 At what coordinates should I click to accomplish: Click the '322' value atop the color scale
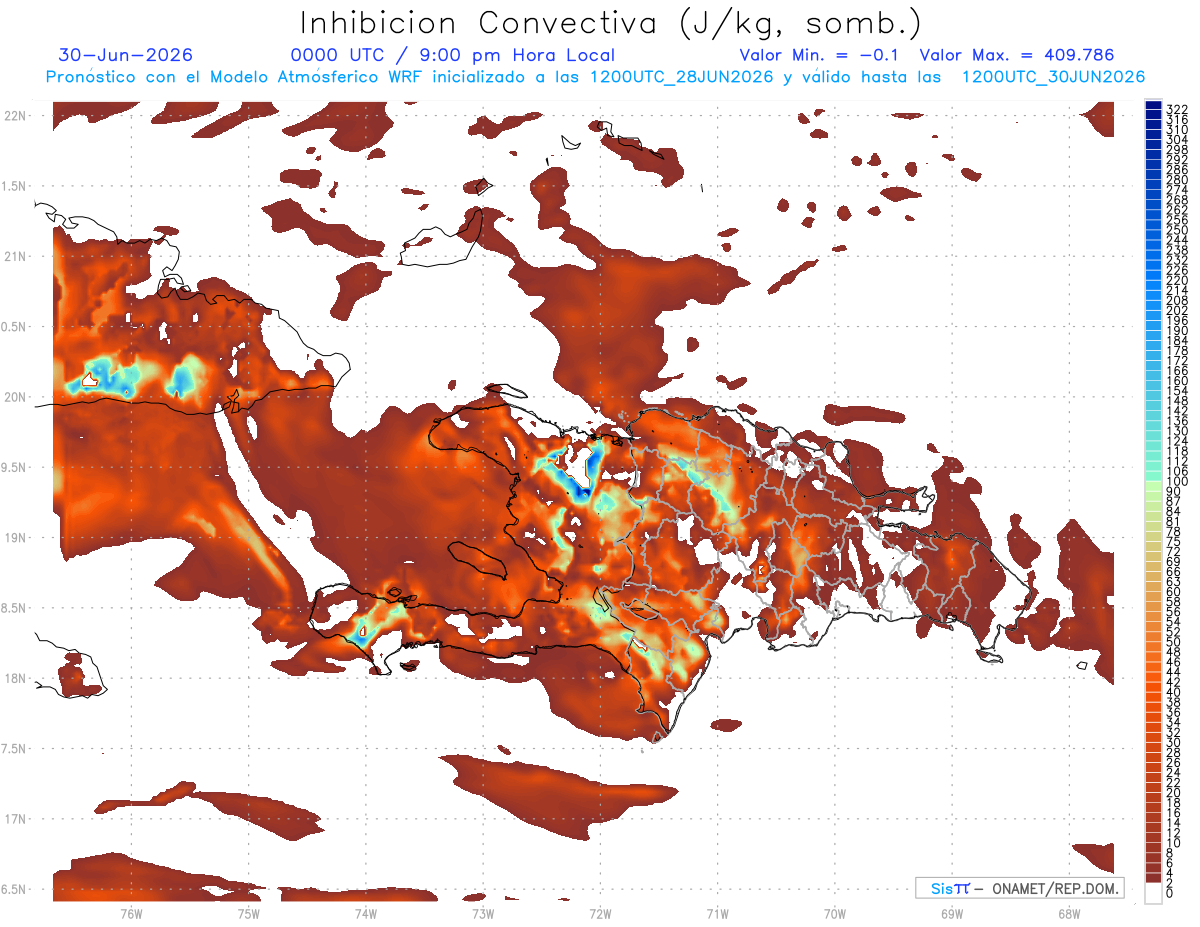coord(1176,108)
